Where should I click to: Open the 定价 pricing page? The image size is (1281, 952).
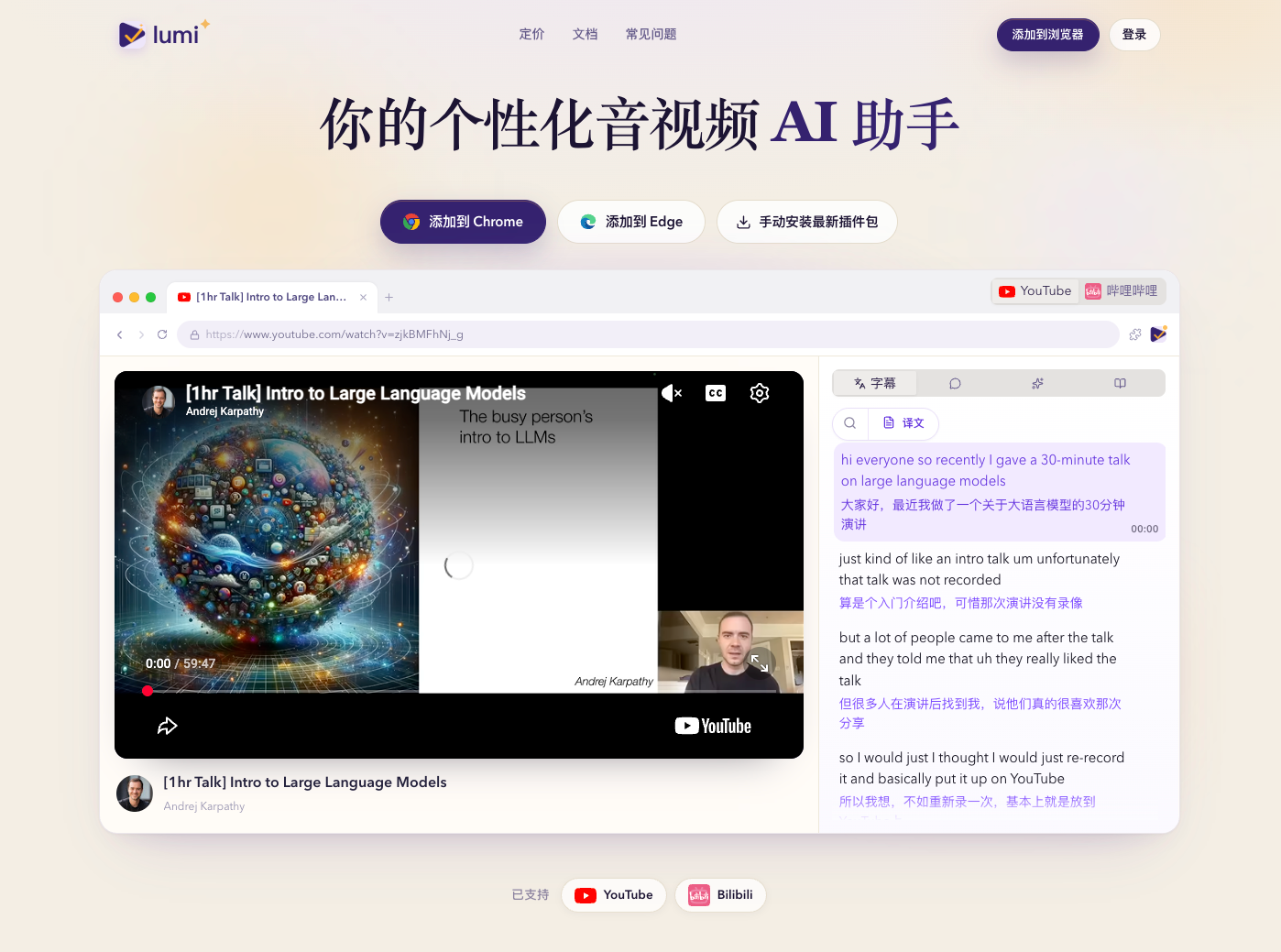pos(531,34)
